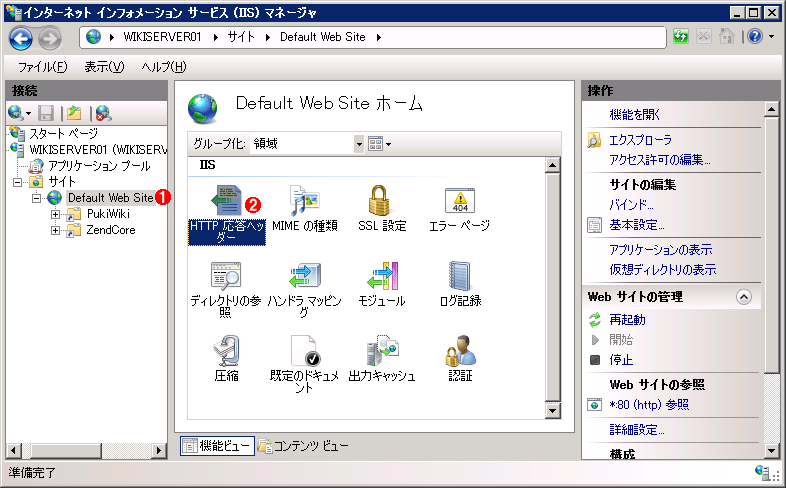Open the ヘルプ(H) menu
Screen dimensions: 786x488
(x=164, y=67)
